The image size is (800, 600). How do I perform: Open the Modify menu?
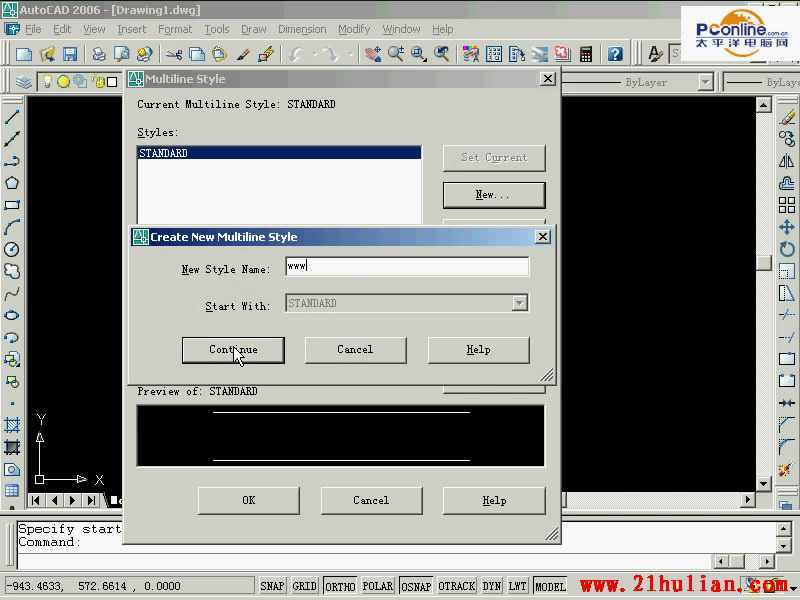click(354, 29)
